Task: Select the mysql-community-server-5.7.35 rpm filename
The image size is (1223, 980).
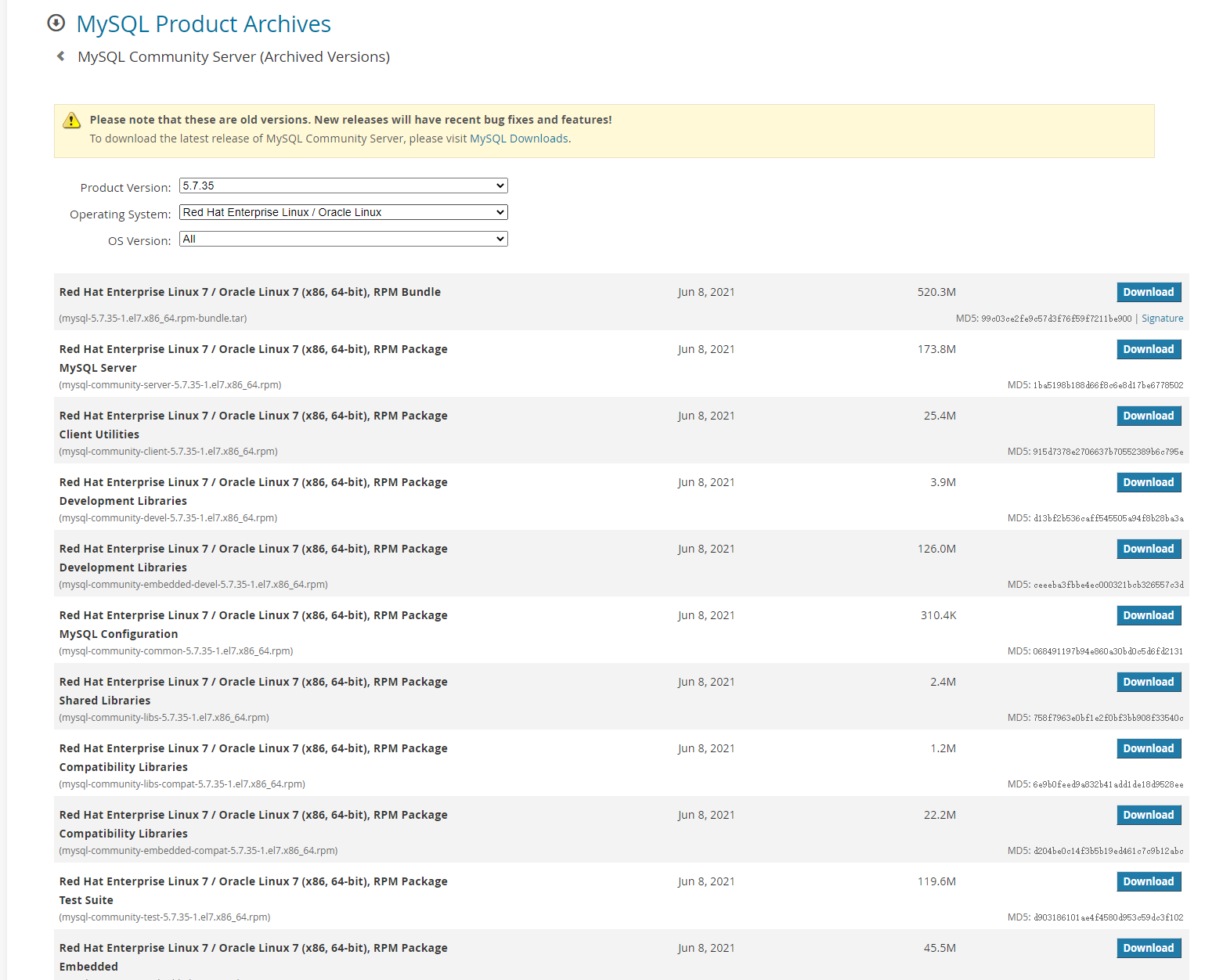Action: click(170, 385)
